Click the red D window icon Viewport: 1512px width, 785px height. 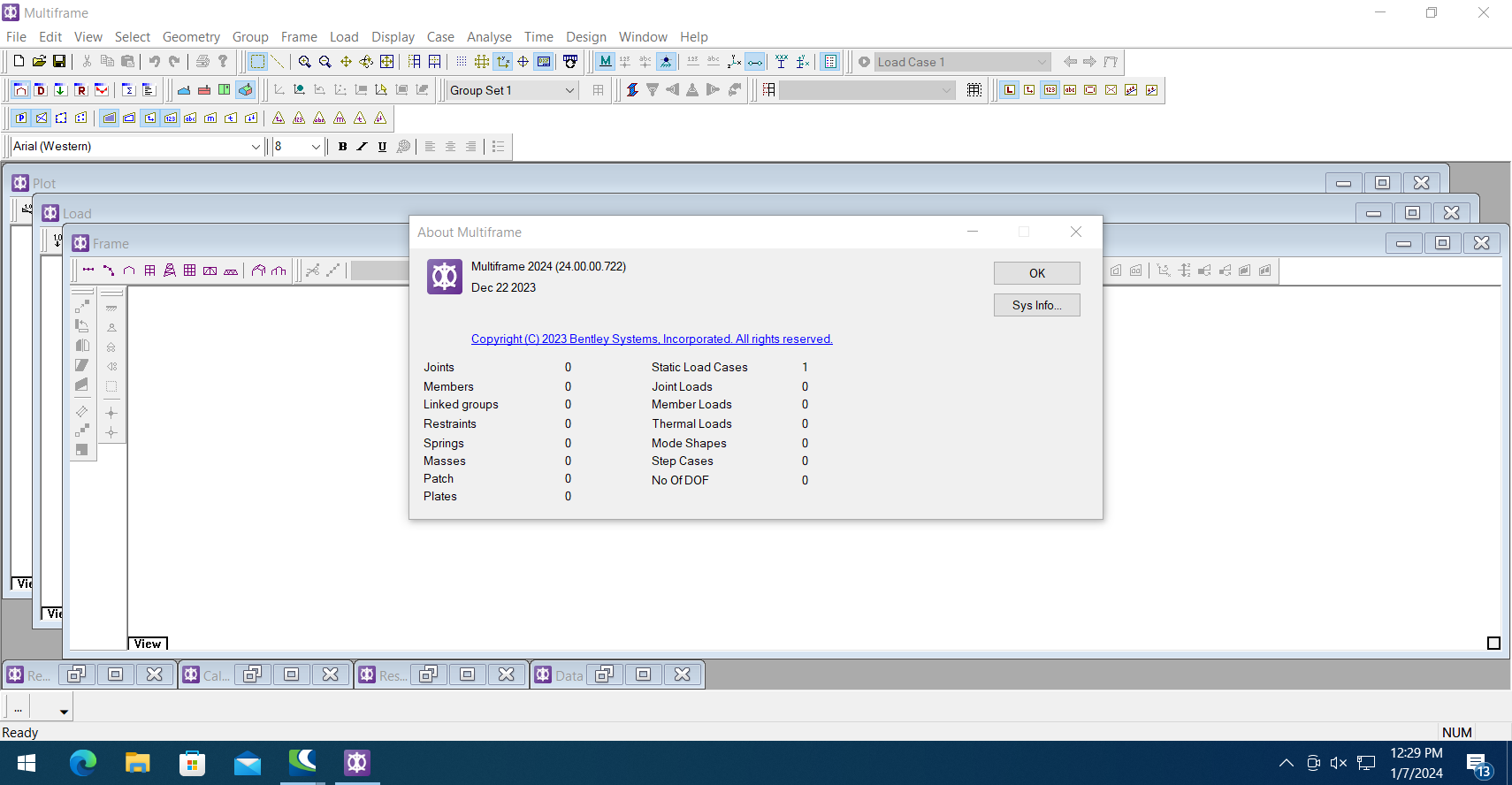[x=40, y=89]
